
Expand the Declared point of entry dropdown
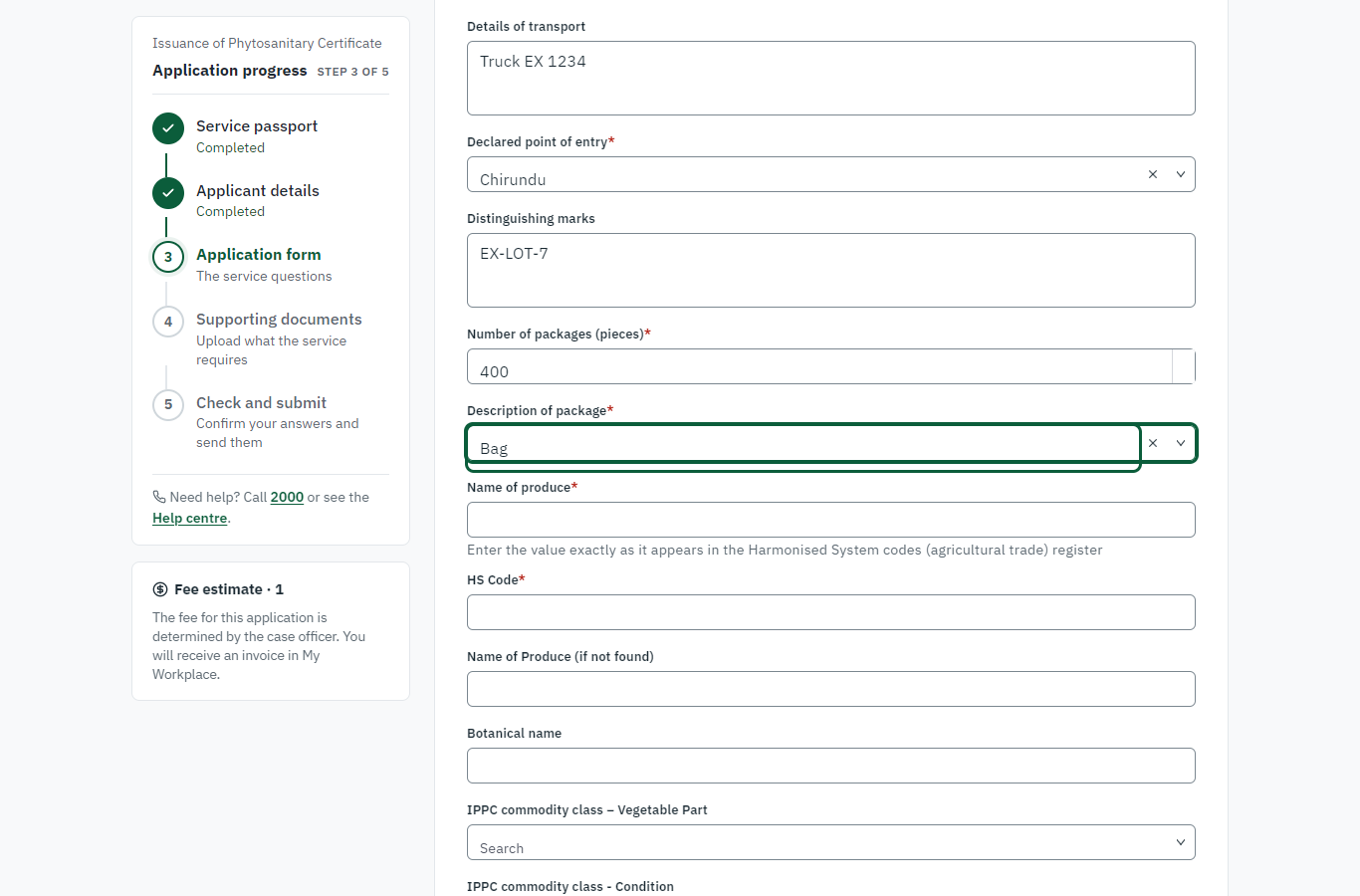[1181, 174]
